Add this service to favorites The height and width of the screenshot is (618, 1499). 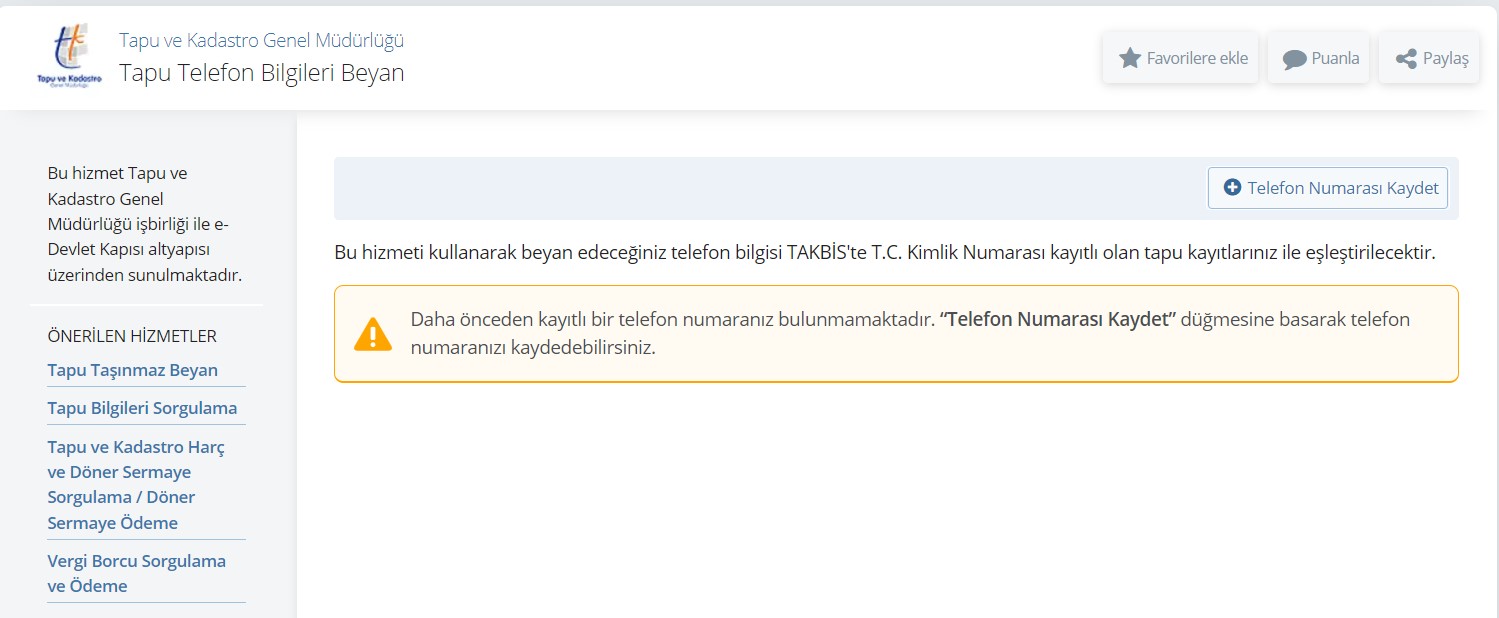point(1180,57)
